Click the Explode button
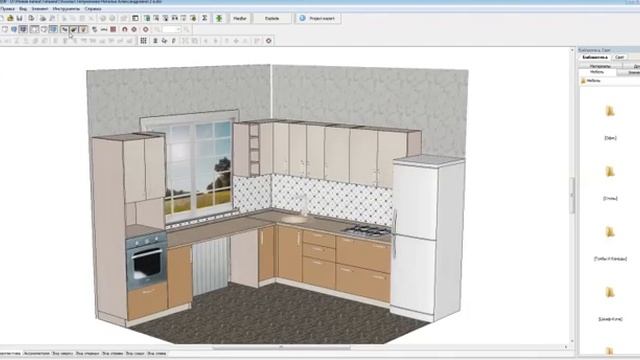Image resolution: width=640 pixels, height=360 pixels. pyautogui.click(x=272, y=18)
